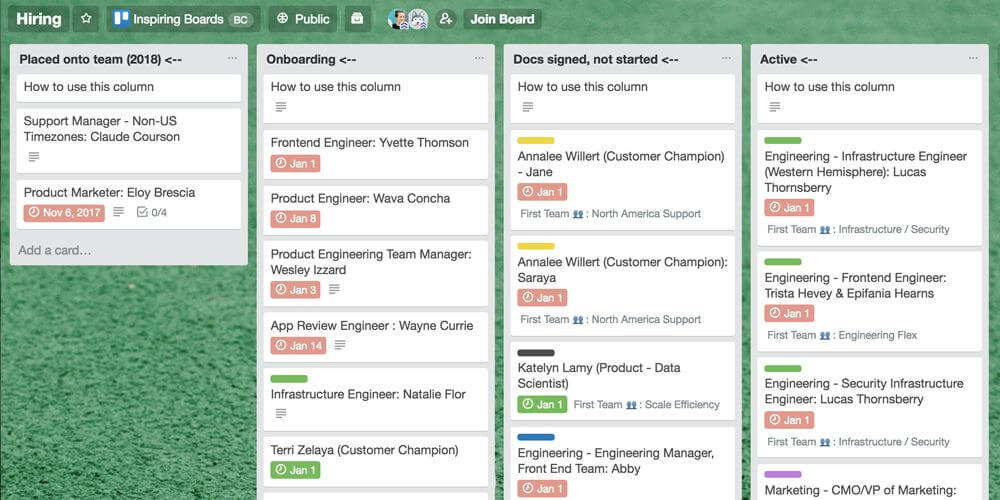Open Public visibility globe setting
The width and height of the screenshot is (1000, 500).
coord(302,19)
